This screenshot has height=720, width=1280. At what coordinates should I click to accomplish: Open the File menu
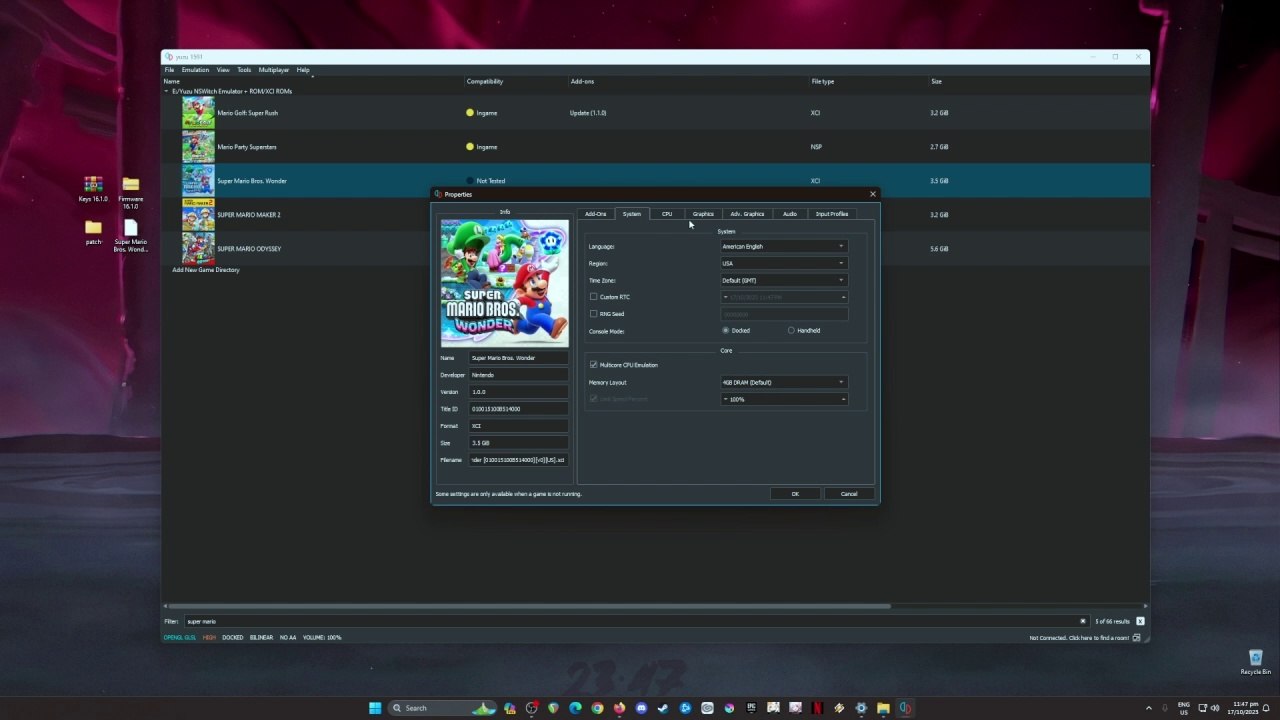169,70
